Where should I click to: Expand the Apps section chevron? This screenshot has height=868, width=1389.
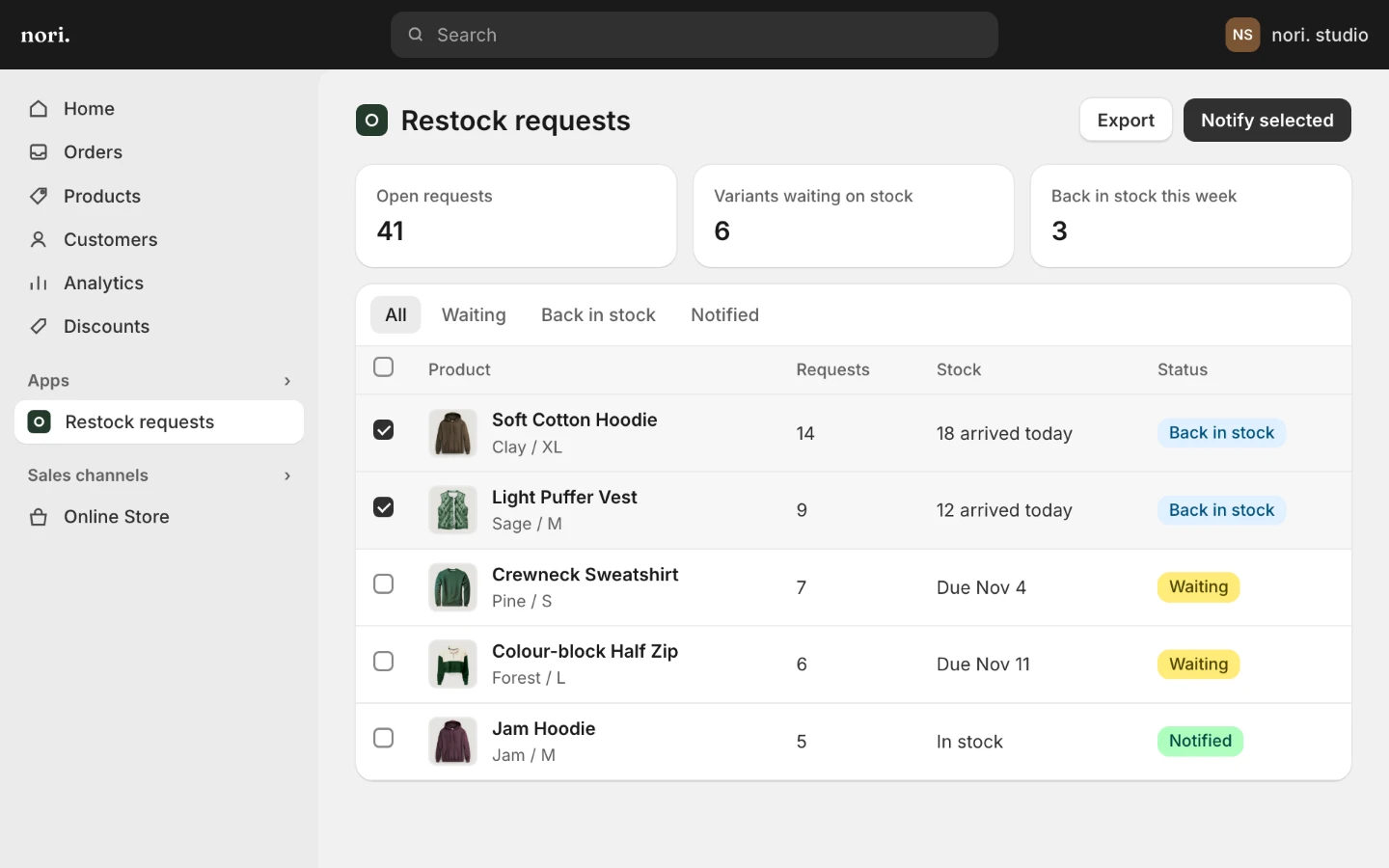(x=287, y=381)
